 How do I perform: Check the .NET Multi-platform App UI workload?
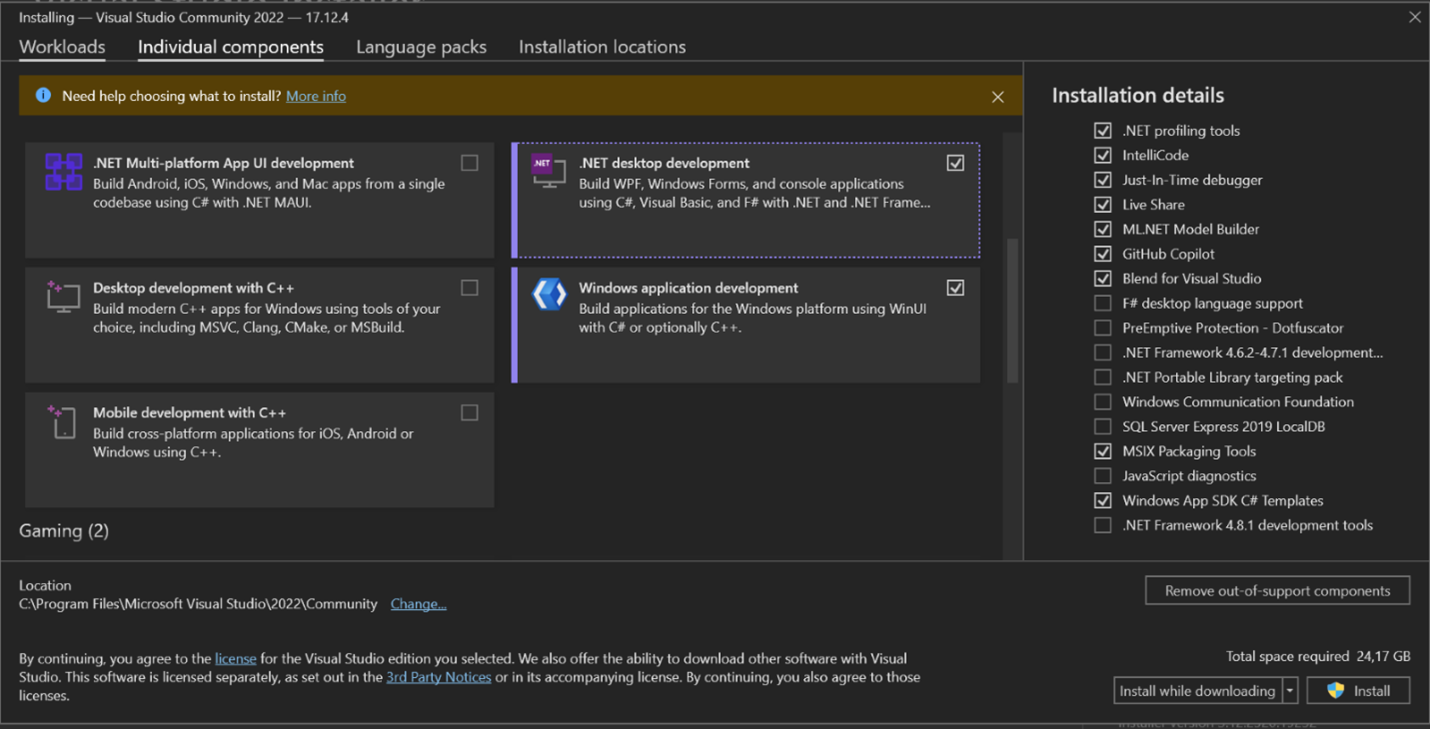coord(469,163)
